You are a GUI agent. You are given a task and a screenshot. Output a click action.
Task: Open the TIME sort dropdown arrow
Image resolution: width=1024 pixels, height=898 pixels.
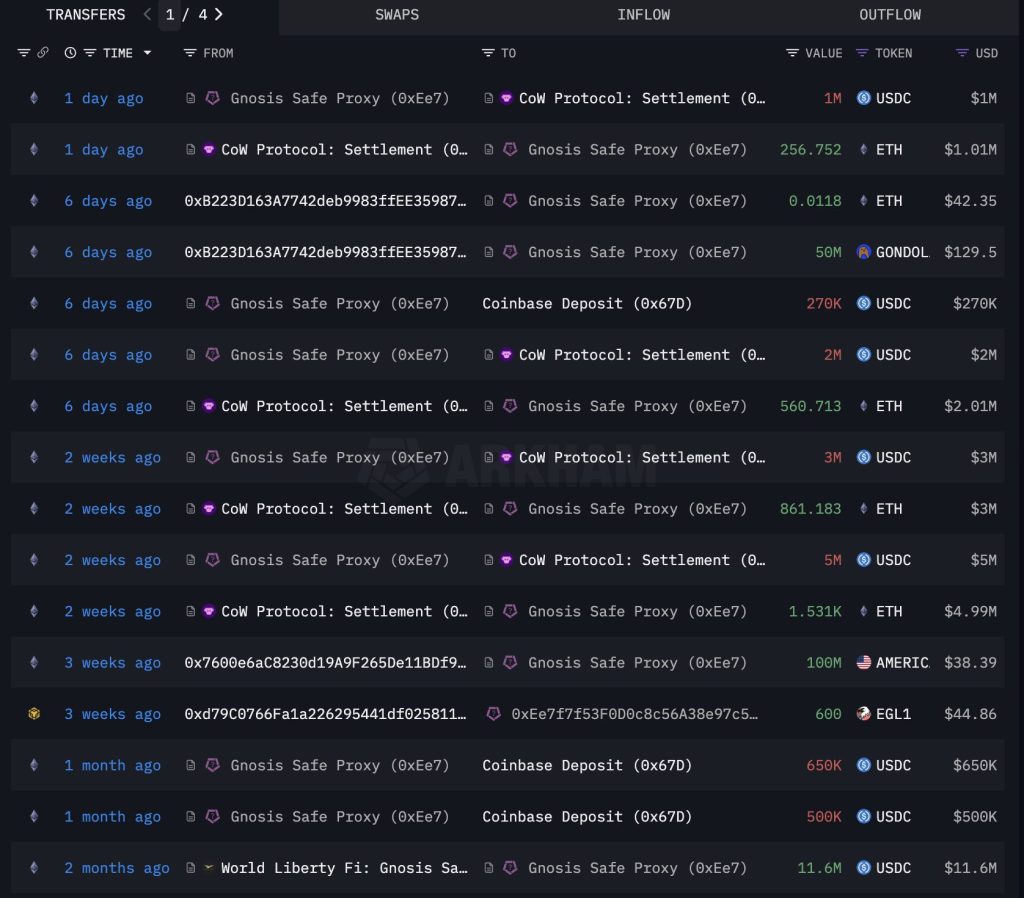(148, 53)
